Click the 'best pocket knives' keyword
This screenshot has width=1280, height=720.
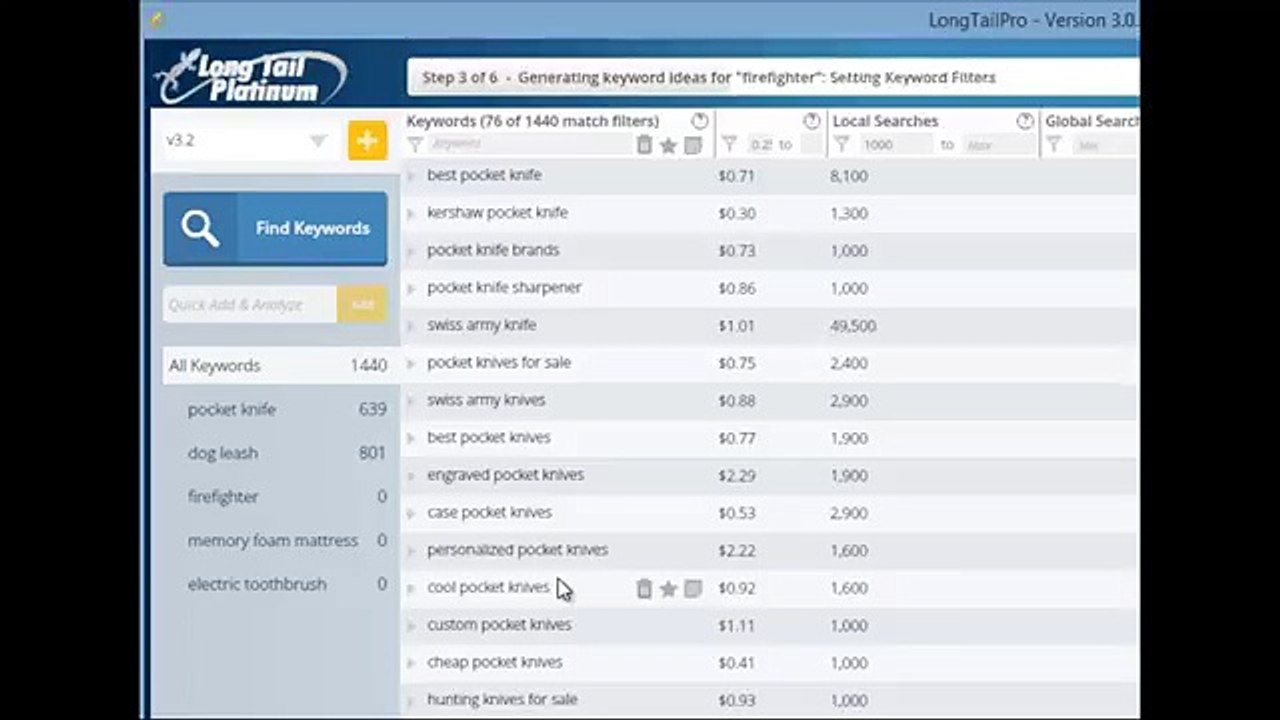point(489,438)
